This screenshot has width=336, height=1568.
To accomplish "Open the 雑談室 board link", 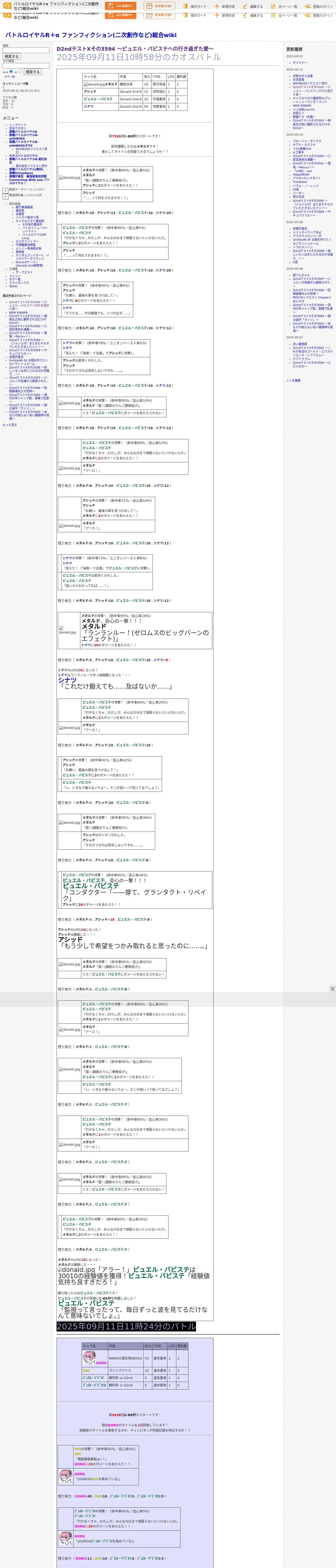I will pos(20,211).
